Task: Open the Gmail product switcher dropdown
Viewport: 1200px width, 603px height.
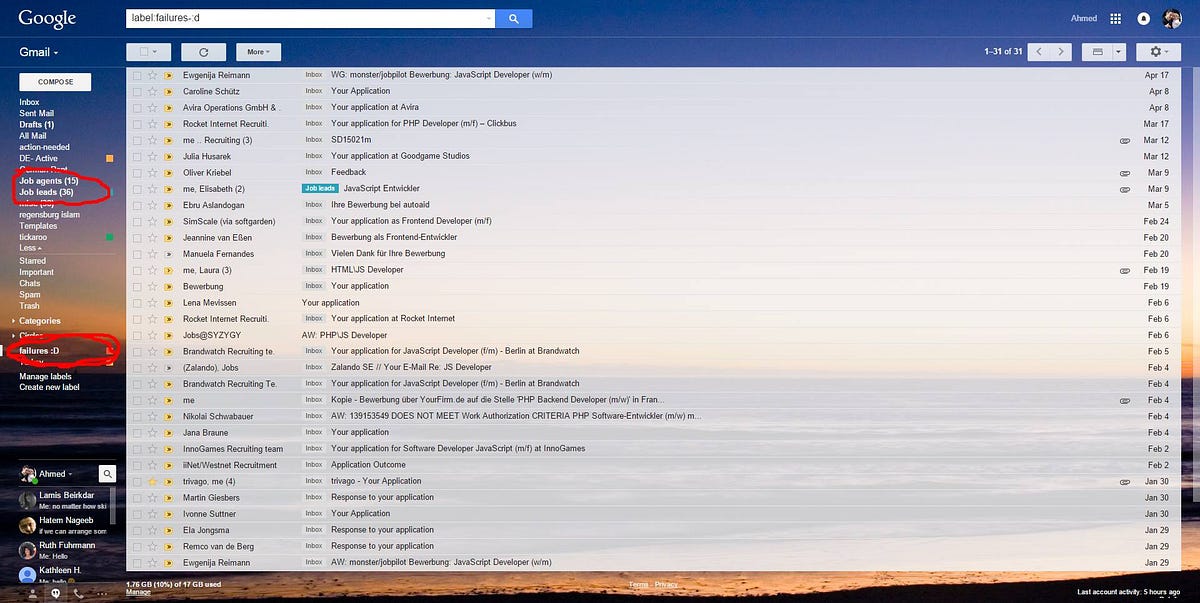Action: pos(39,52)
